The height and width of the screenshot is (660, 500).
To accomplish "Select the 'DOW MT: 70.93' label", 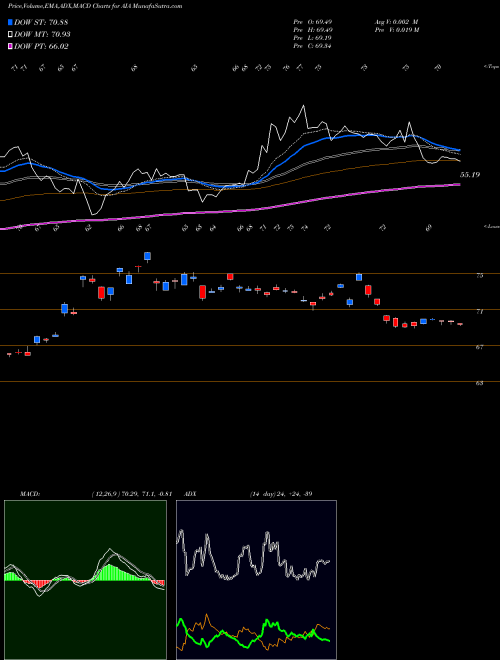I will point(42,35).
